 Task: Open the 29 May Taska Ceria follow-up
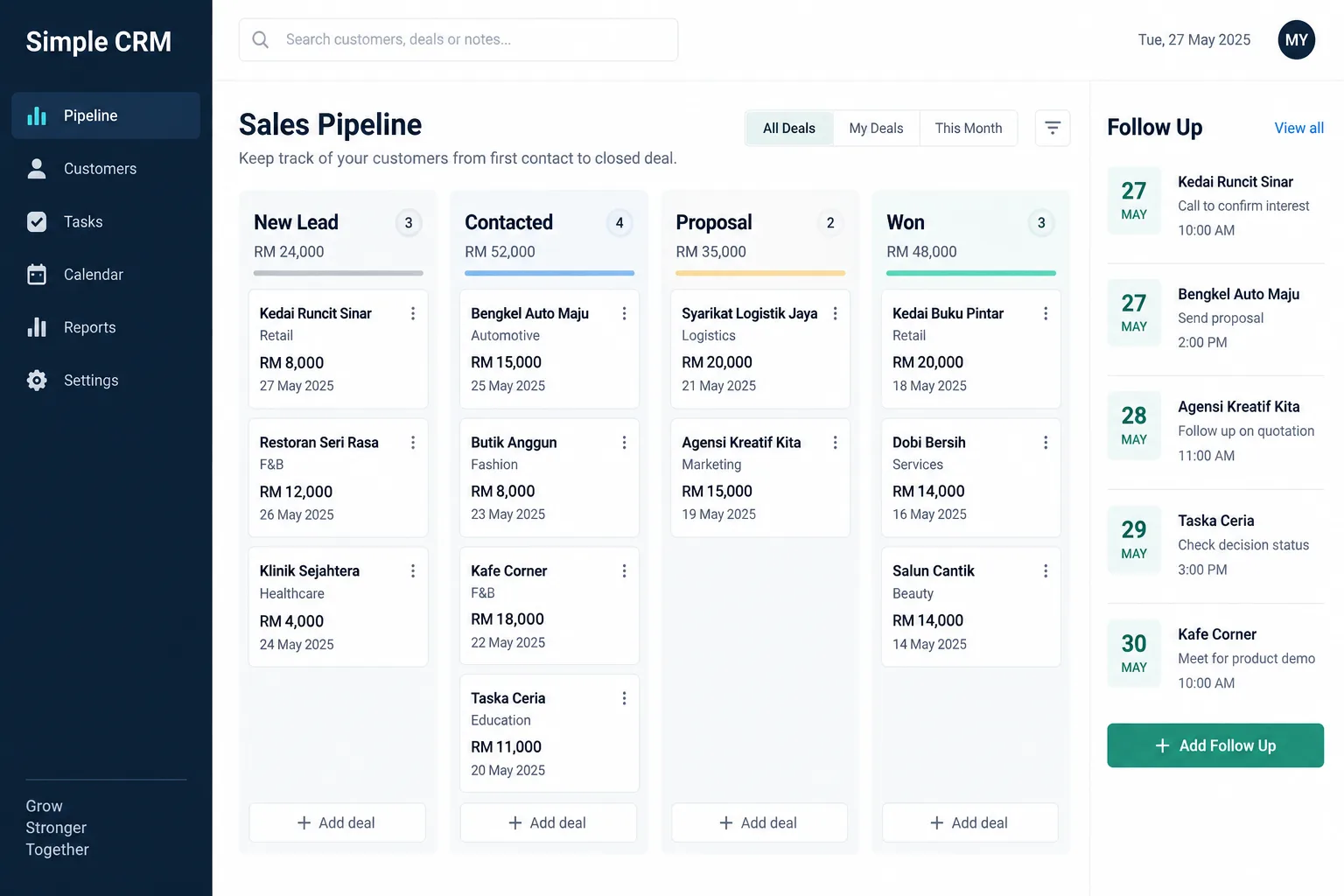pyautogui.click(x=1215, y=545)
